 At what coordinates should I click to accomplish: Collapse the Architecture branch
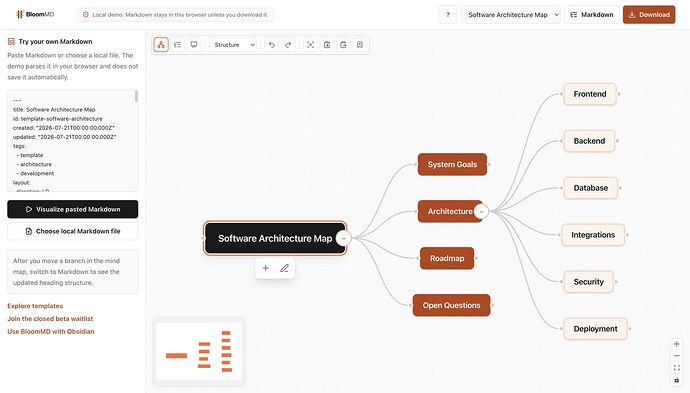coord(481,211)
